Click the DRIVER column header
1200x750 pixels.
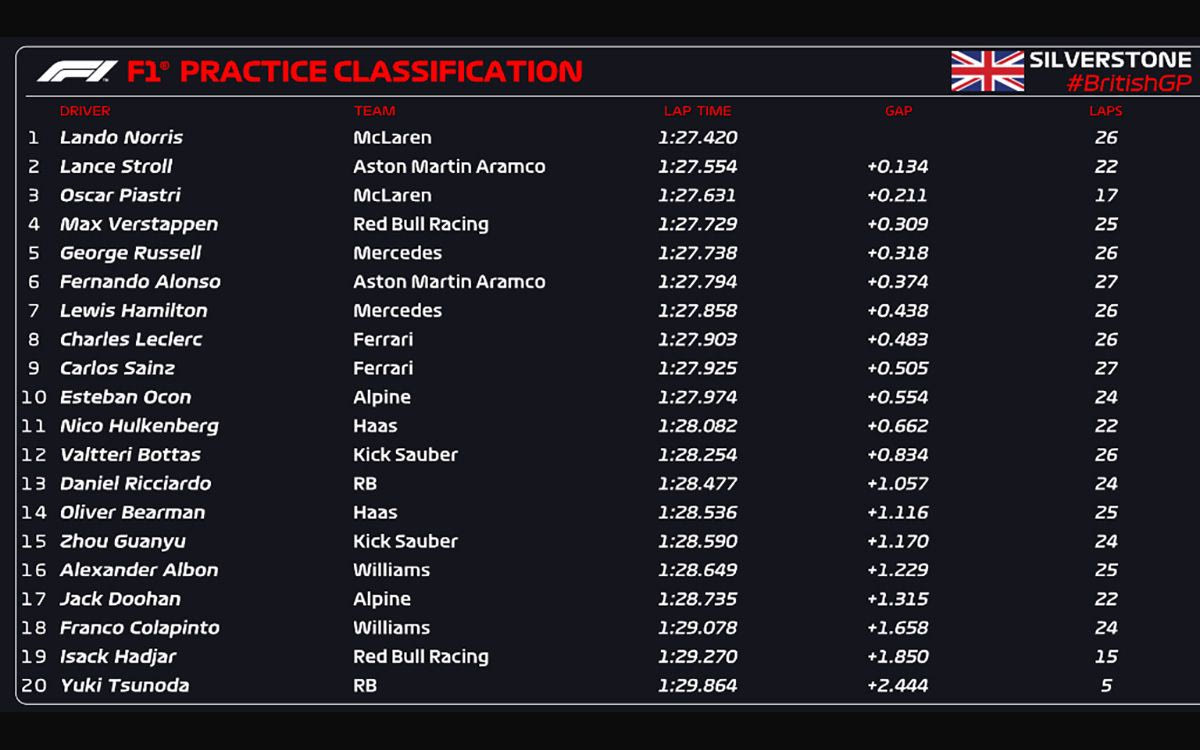(x=85, y=111)
